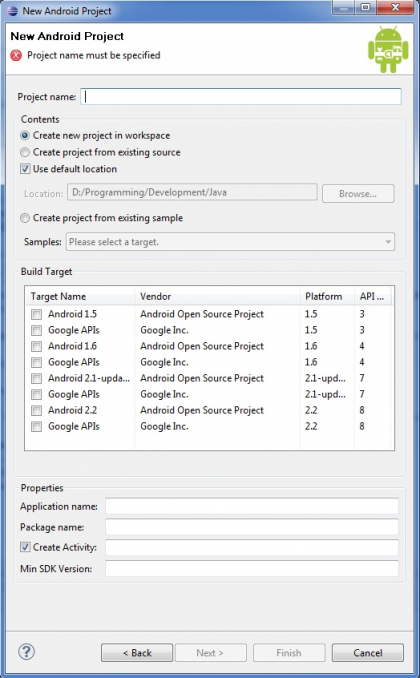Click the Min SDK Version field

tap(252, 568)
